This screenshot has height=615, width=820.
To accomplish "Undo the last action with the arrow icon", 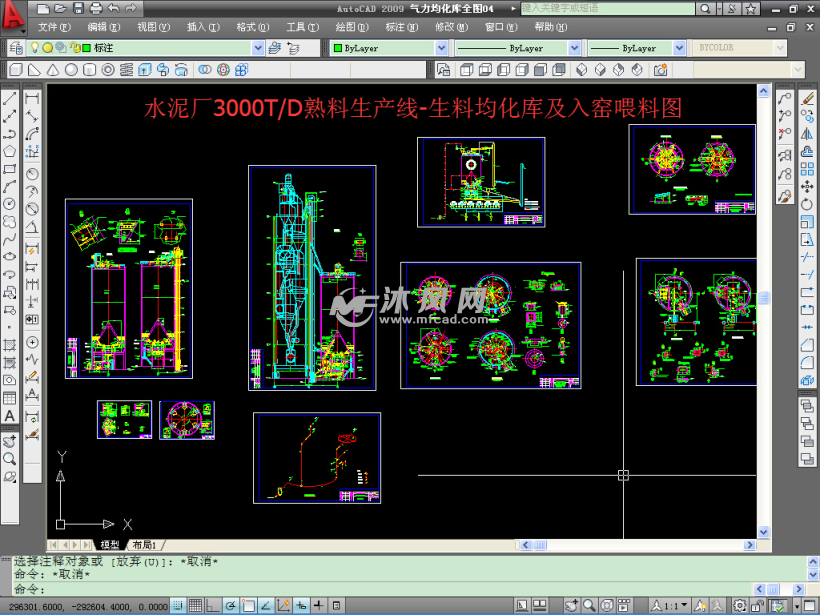I will 113,8.
